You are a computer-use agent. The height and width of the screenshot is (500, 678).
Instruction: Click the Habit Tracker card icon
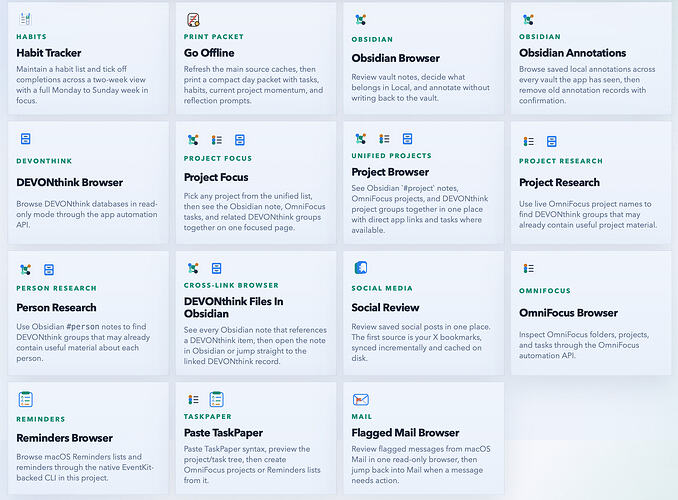click(26, 19)
